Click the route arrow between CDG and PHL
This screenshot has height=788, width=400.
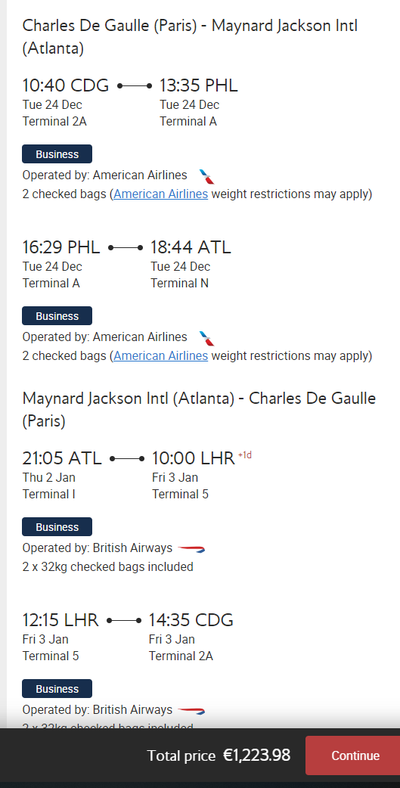click(x=134, y=86)
